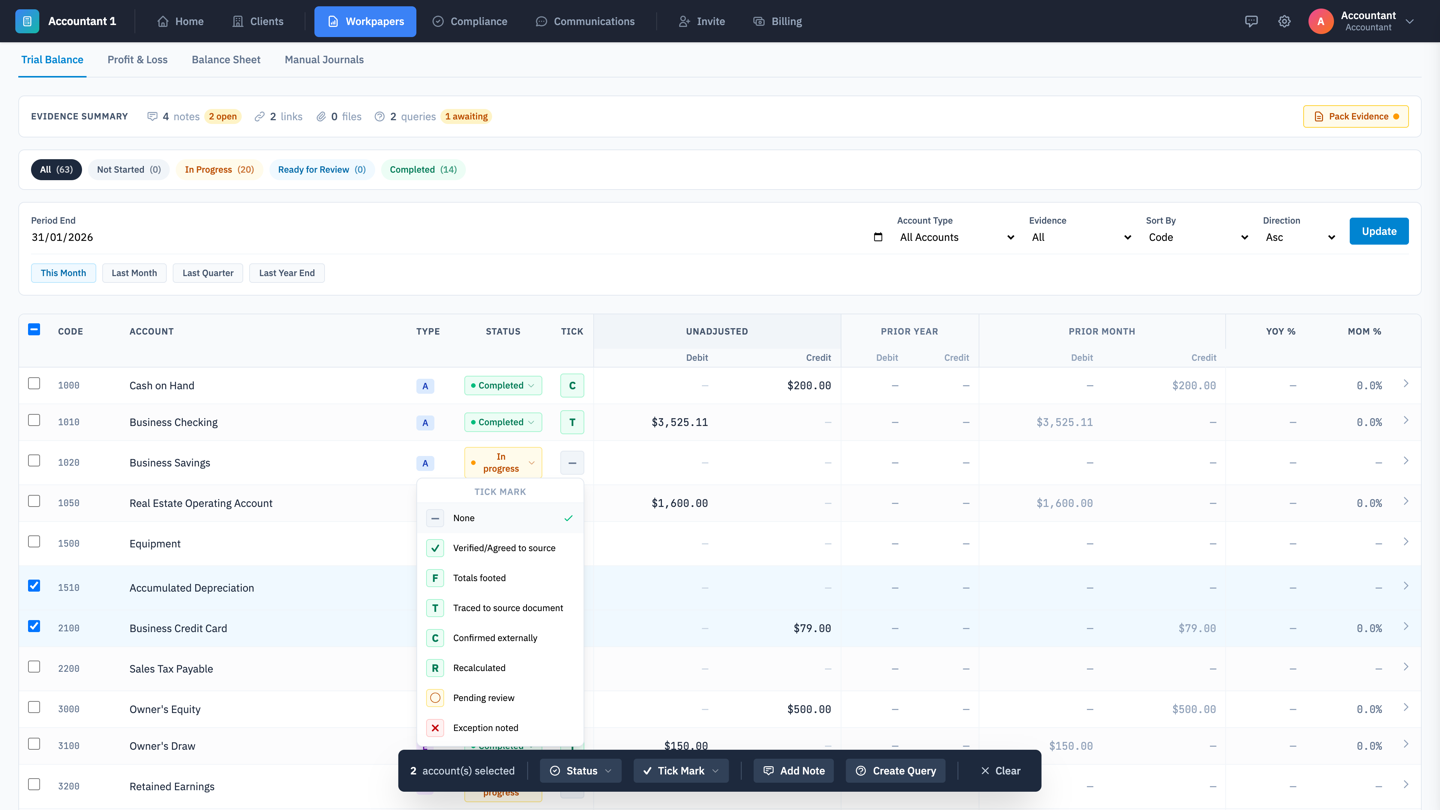Open the Account Type dropdown
This screenshot has height=810, width=1440.
(x=956, y=237)
